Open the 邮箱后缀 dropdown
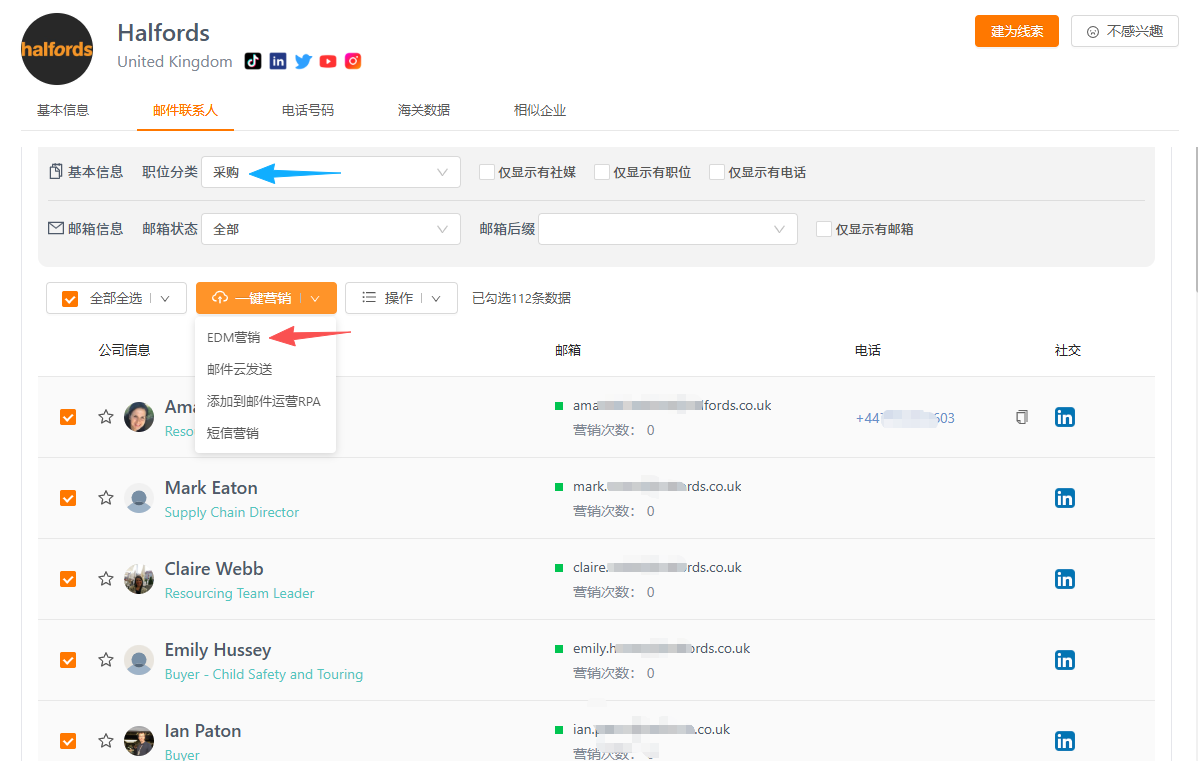This screenshot has width=1198, height=761. pyautogui.click(x=668, y=229)
